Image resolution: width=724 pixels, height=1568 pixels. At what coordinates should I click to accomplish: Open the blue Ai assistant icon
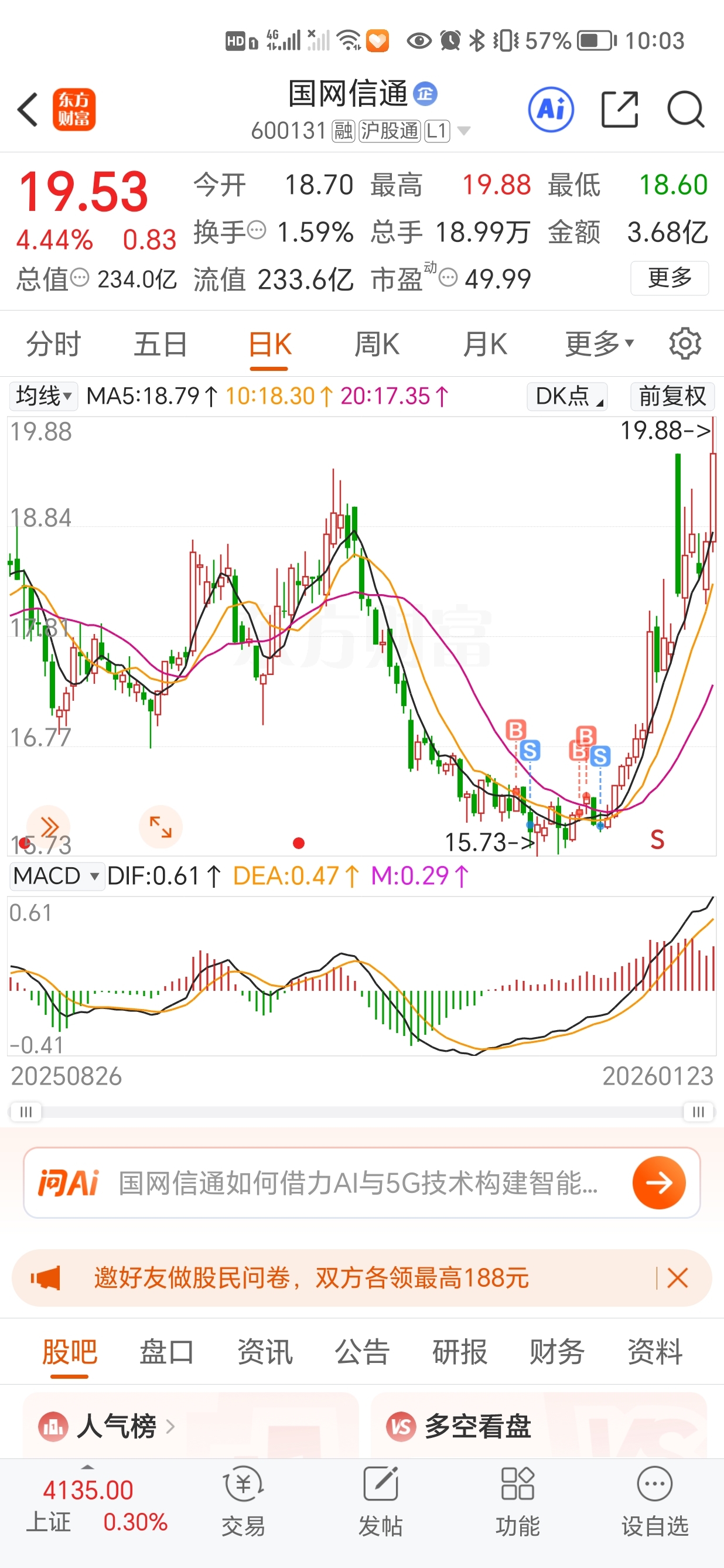[551, 110]
